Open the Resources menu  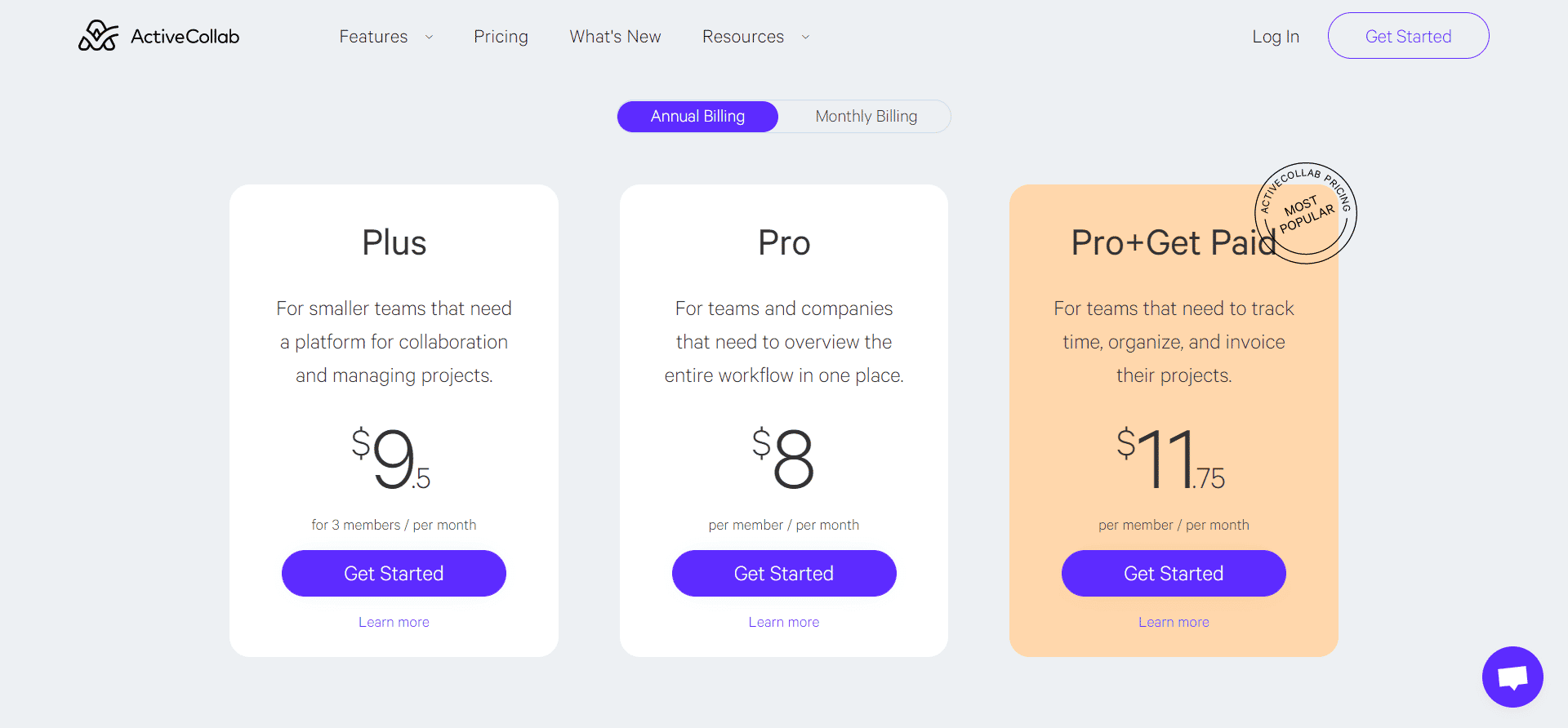point(742,37)
